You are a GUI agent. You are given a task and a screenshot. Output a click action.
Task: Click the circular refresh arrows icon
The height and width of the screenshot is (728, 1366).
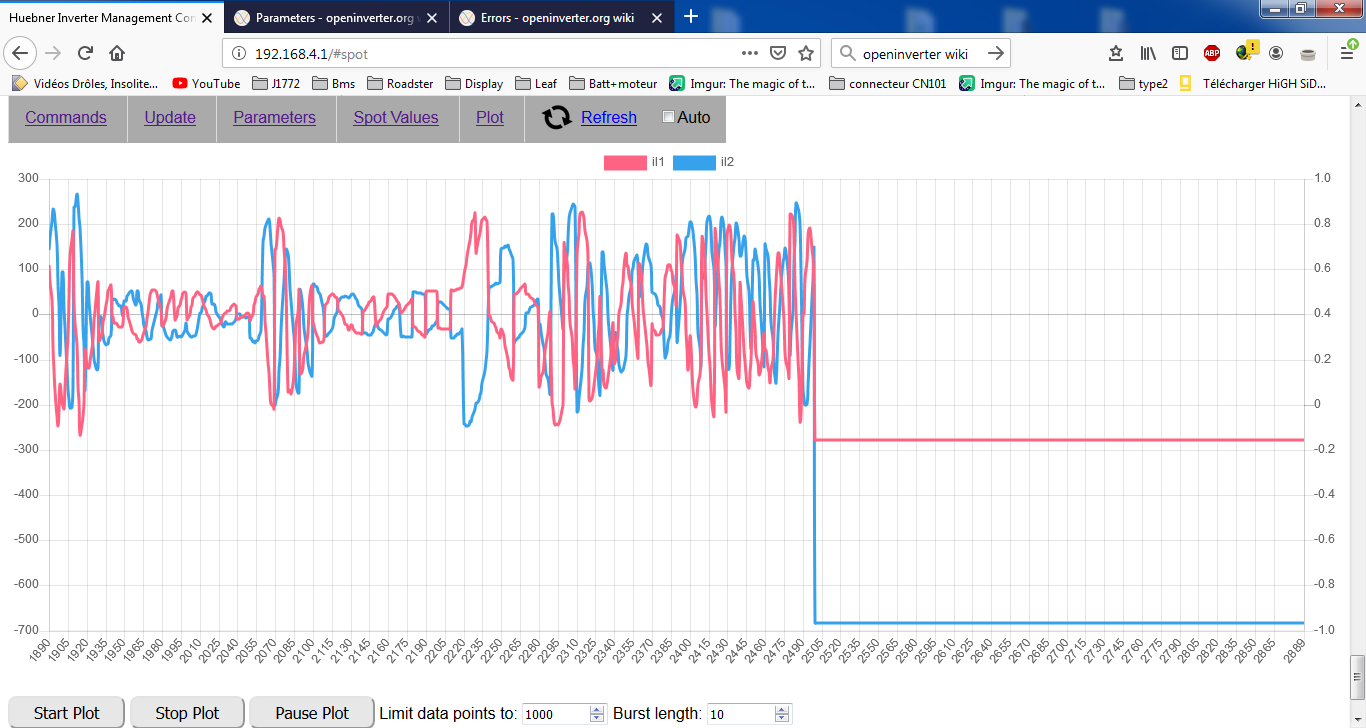pos(557,118)
